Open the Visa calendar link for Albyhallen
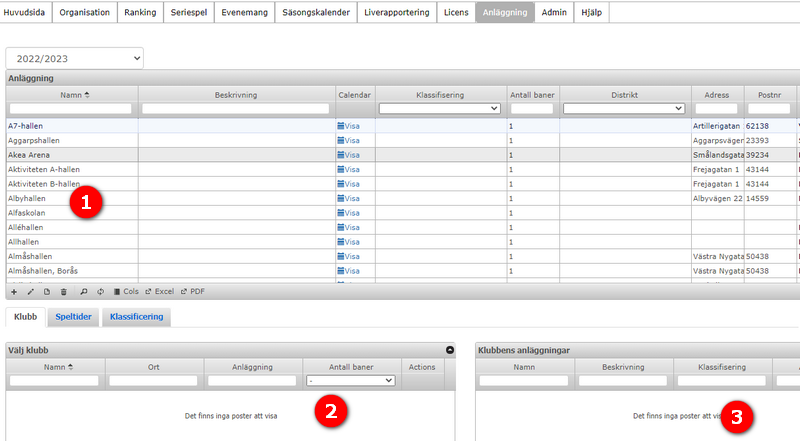The height and width of the screenshot is (441, 800). [348, 199]
